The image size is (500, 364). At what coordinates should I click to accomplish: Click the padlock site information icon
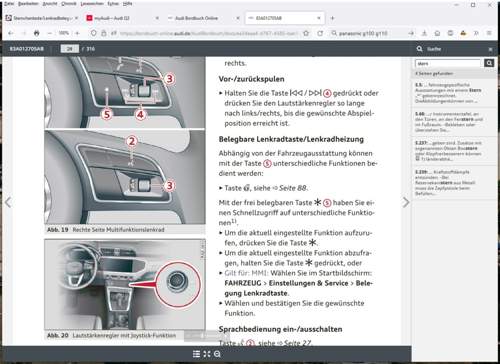(x=104, y=33)
